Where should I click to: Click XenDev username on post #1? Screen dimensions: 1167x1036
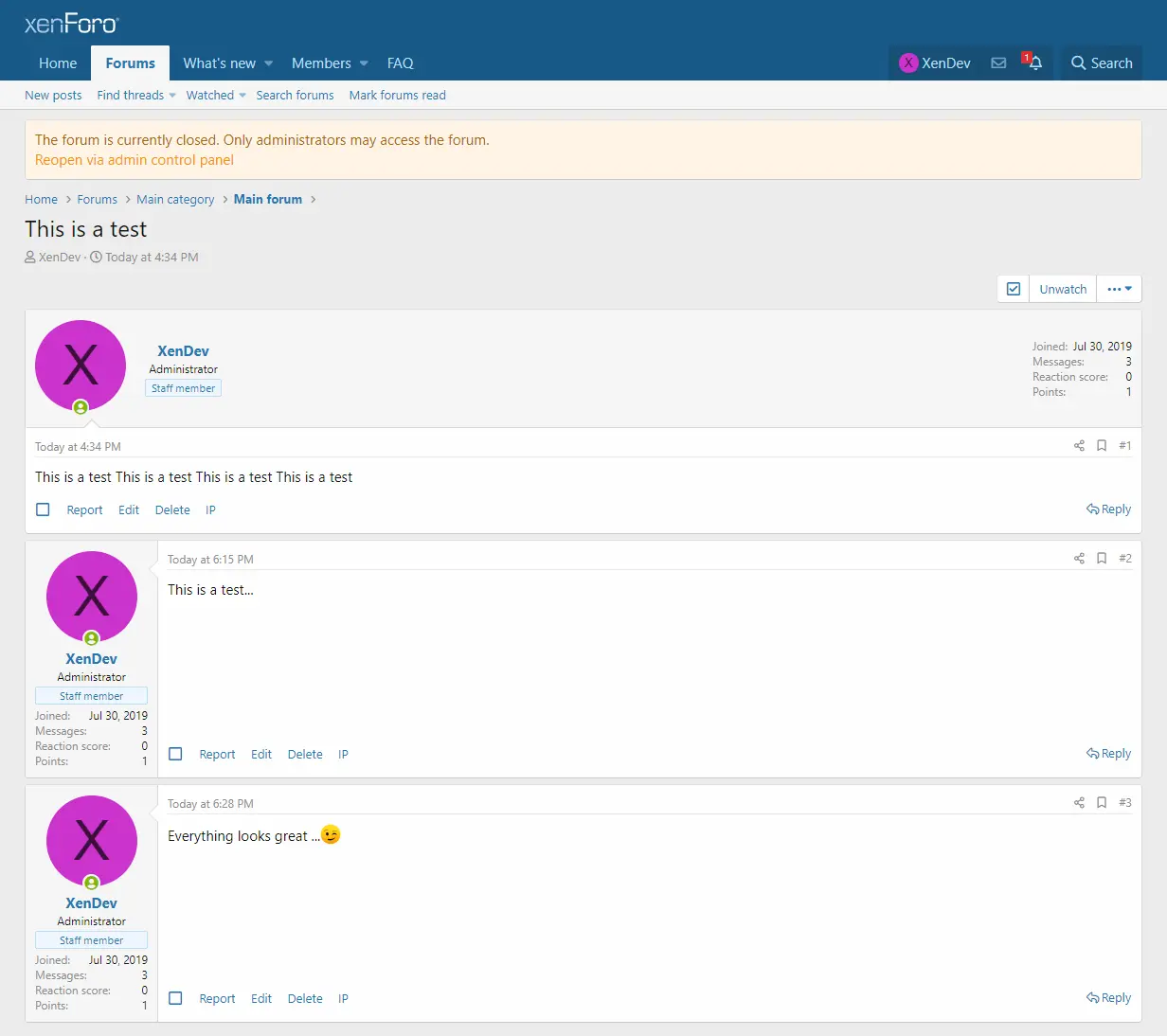click(x=183, y=351)
